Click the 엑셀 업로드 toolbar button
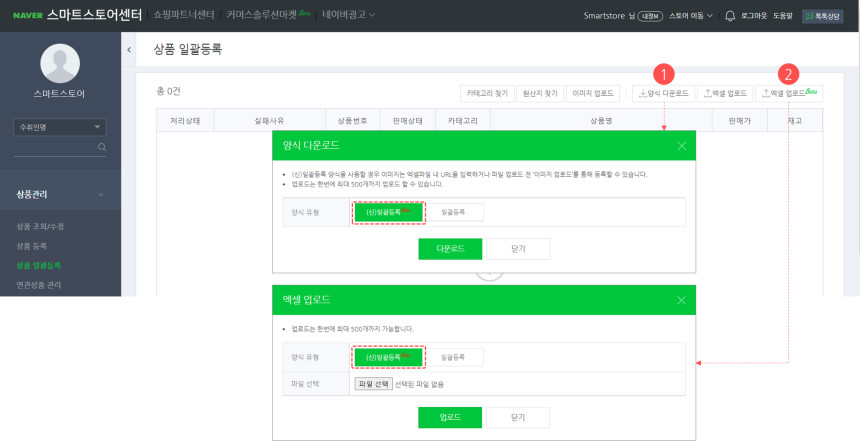860x441 pixels. tap(725, 93)
